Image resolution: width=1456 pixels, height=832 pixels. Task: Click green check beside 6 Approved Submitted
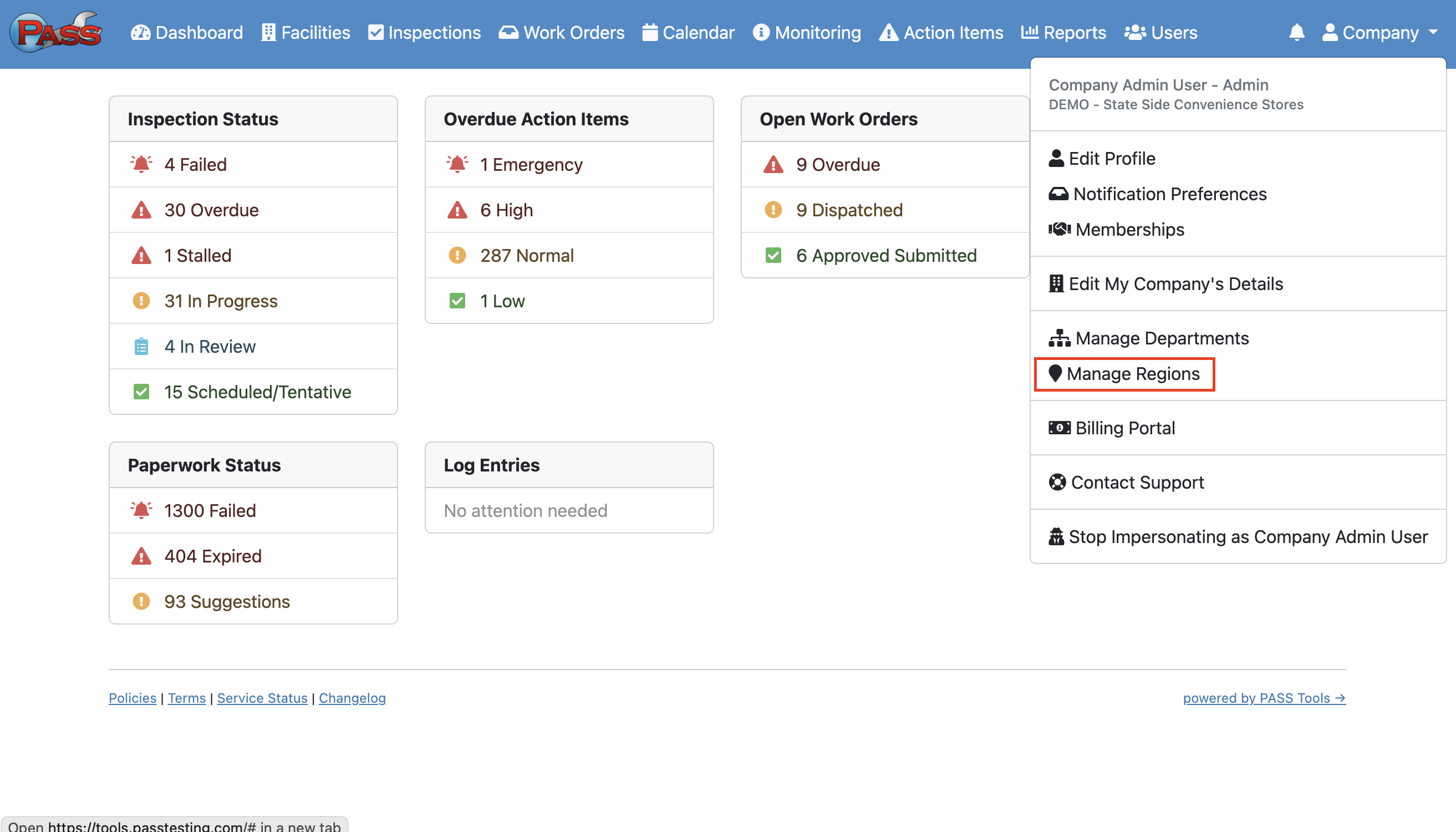[x=773, y=256]
